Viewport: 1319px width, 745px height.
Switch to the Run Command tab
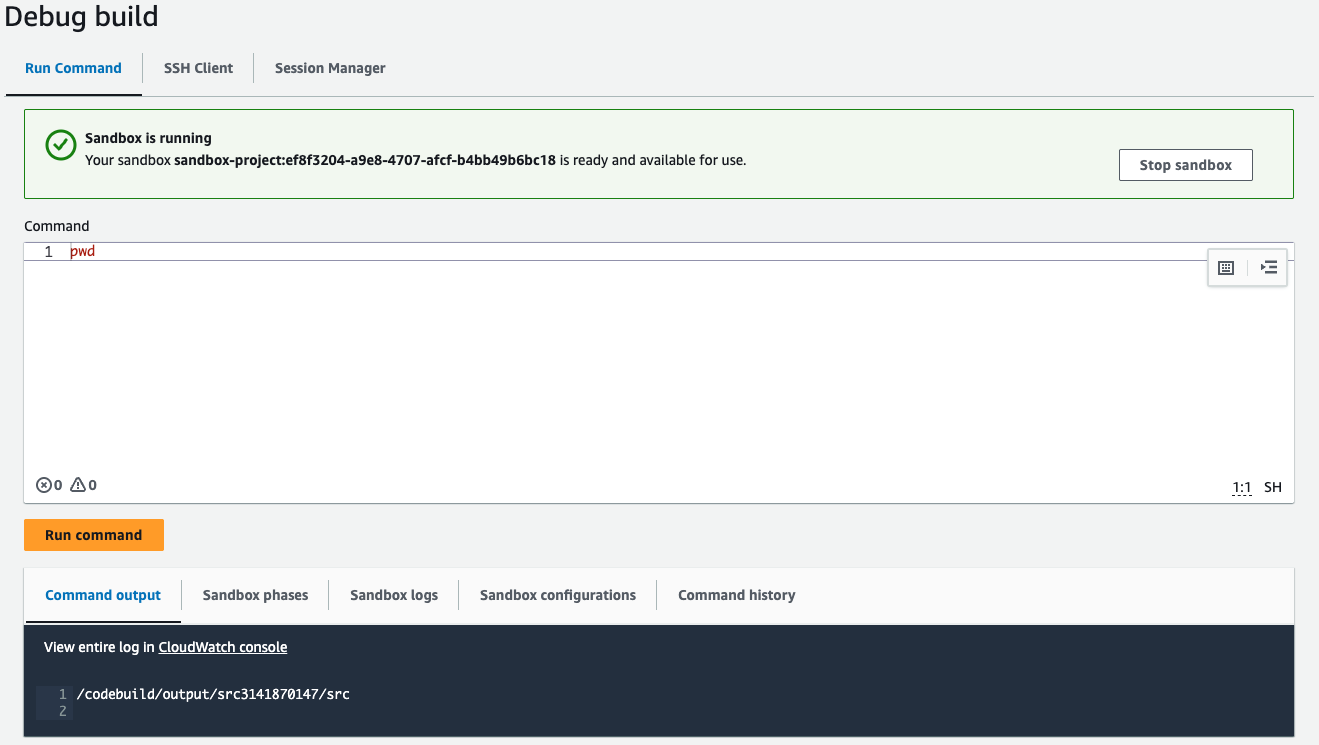point(73,68)
